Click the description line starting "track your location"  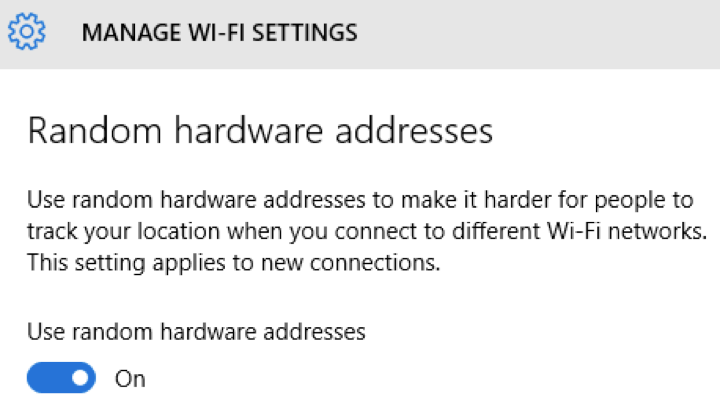coord(367,232)
